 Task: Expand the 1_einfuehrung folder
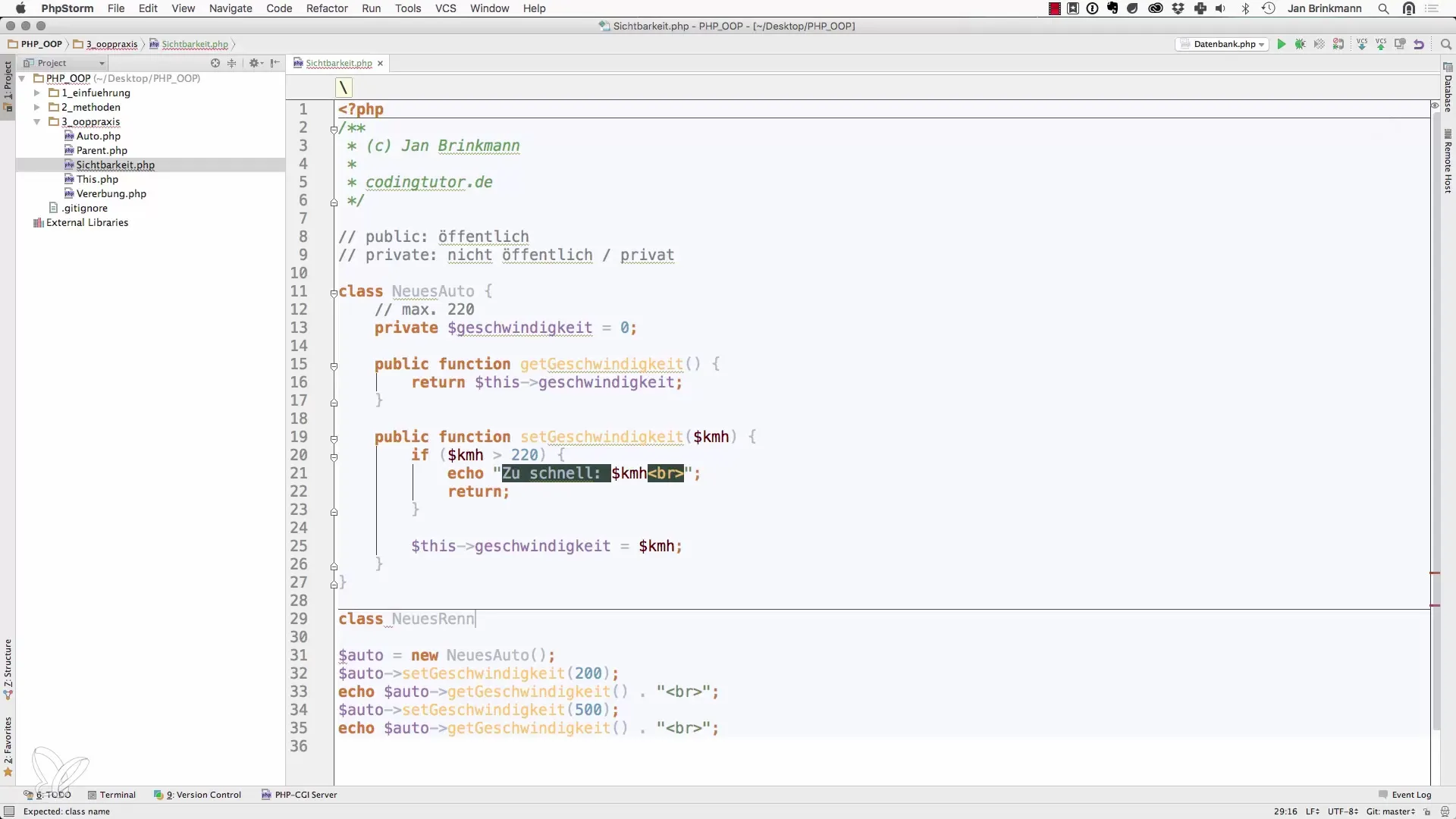tap(36, 93)
